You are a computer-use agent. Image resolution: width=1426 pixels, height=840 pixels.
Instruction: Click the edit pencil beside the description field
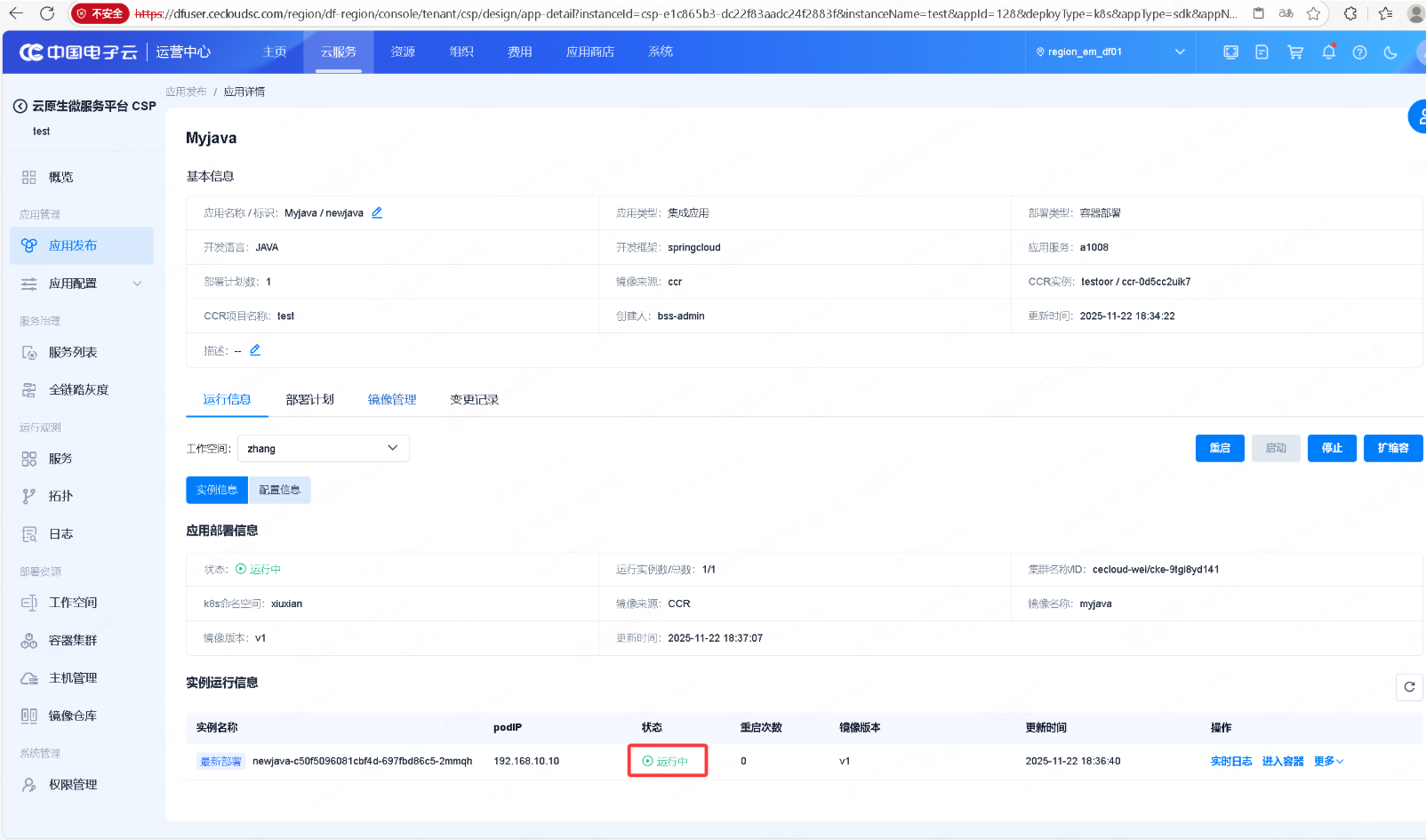point(255,350)
